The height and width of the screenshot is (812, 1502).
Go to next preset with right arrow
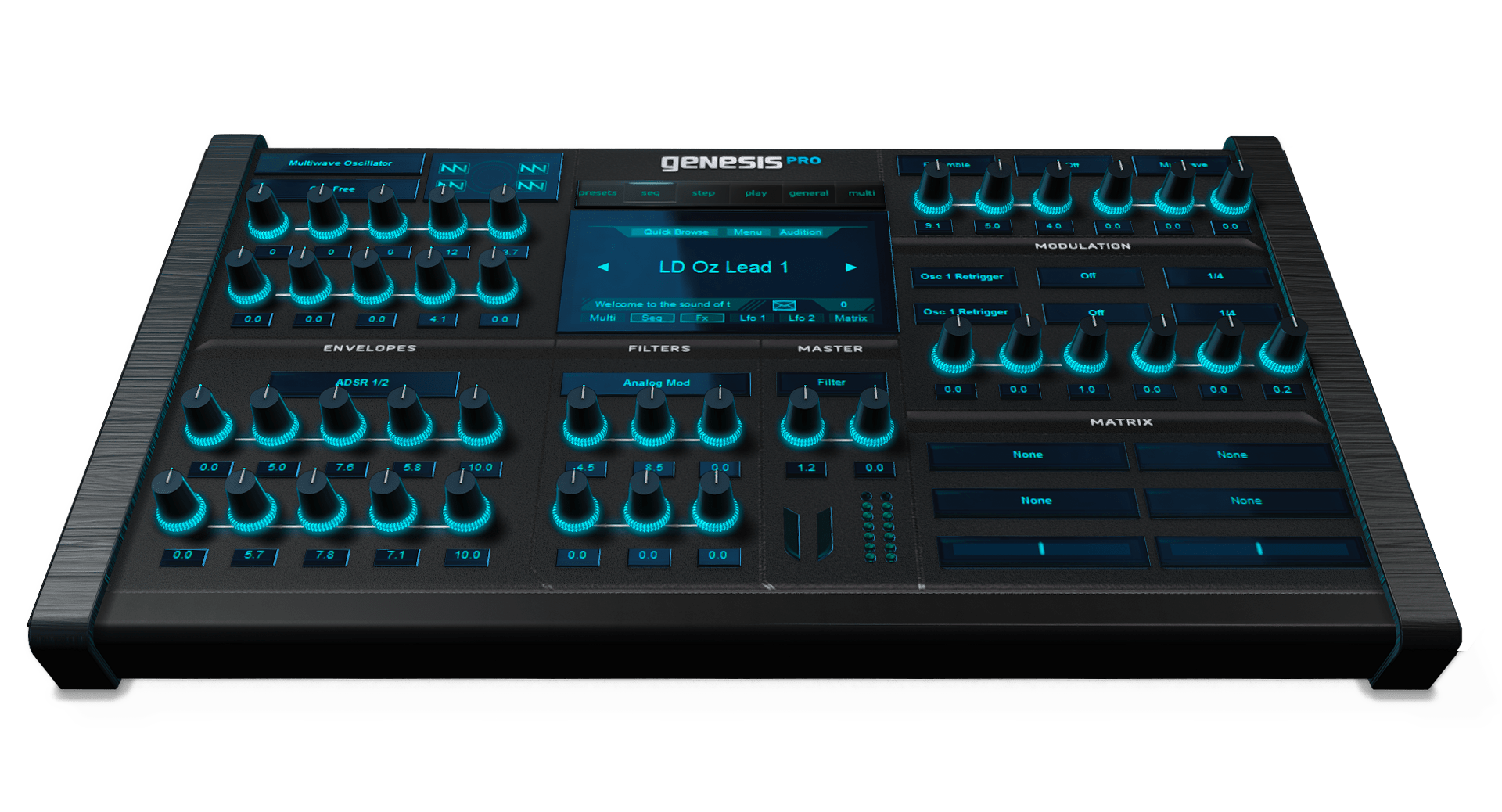click(x=851, y=267)
